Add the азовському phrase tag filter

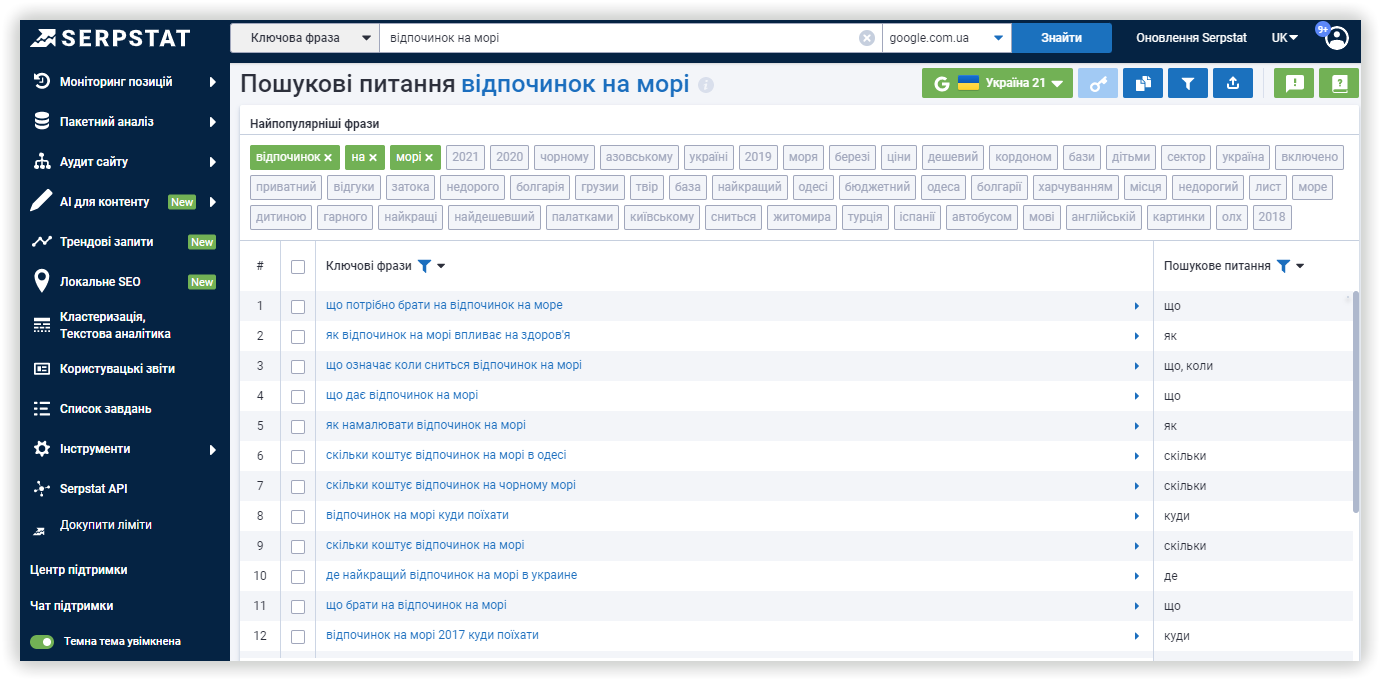click(x=639, y=157)
